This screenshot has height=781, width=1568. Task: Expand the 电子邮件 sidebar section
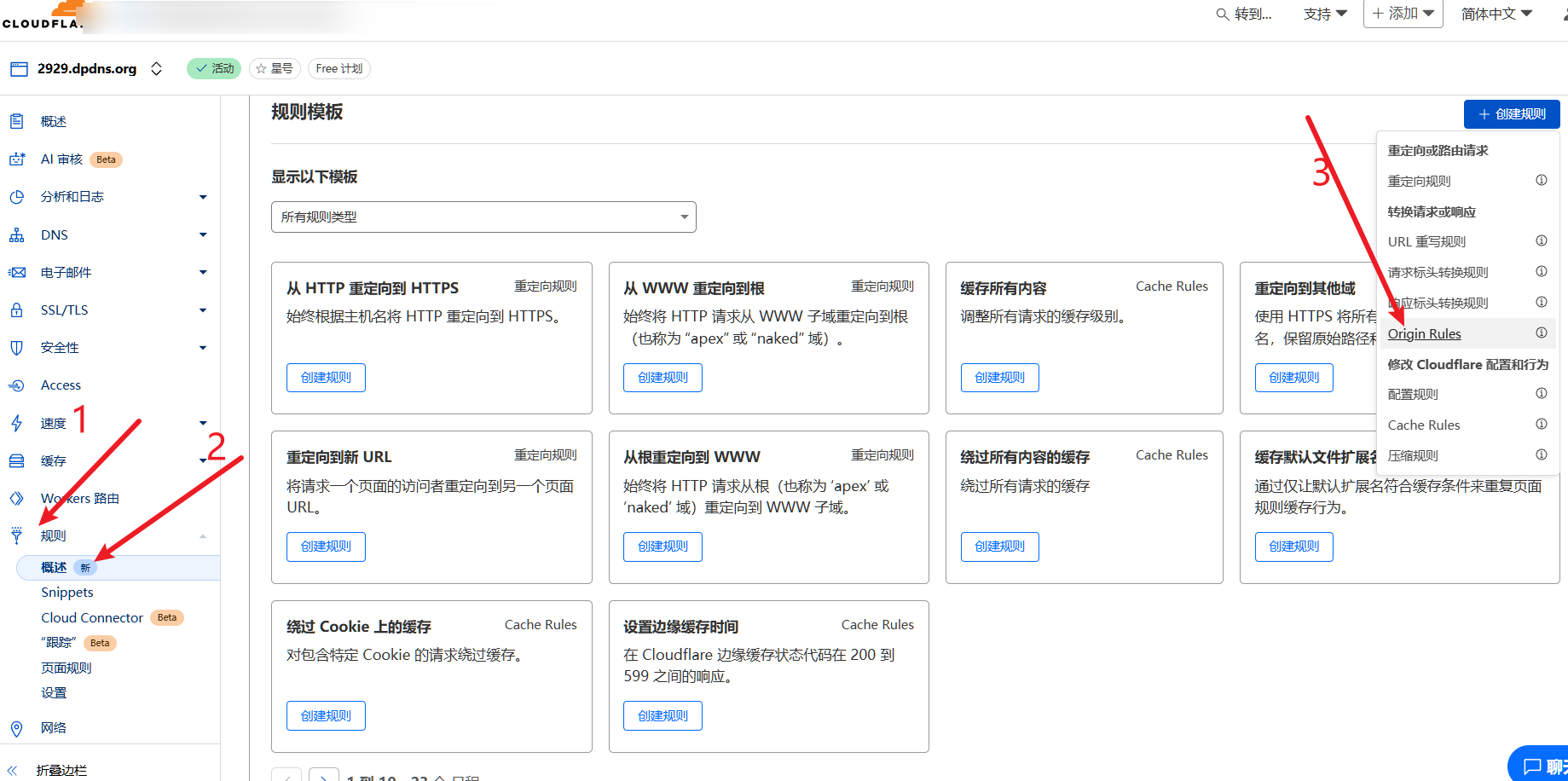(x=203, y=272)
